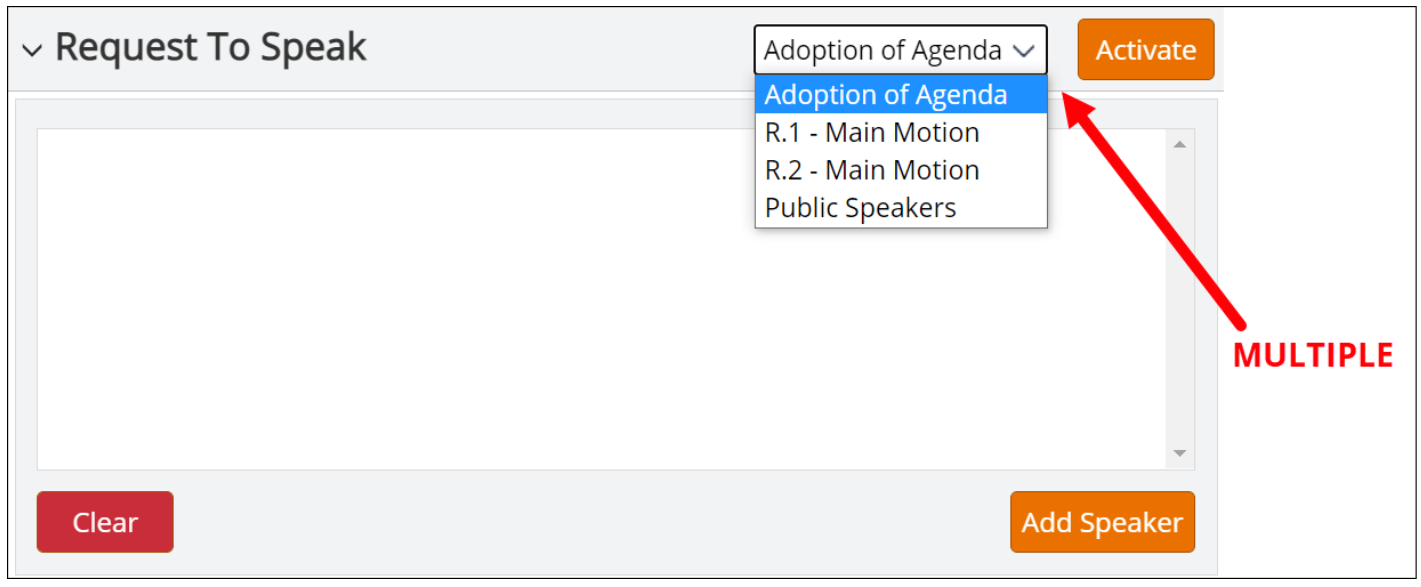The image size is (1421, 587).
Task: Click the red MULTIPLE annotation label
Action: [x=1313, y=356]
